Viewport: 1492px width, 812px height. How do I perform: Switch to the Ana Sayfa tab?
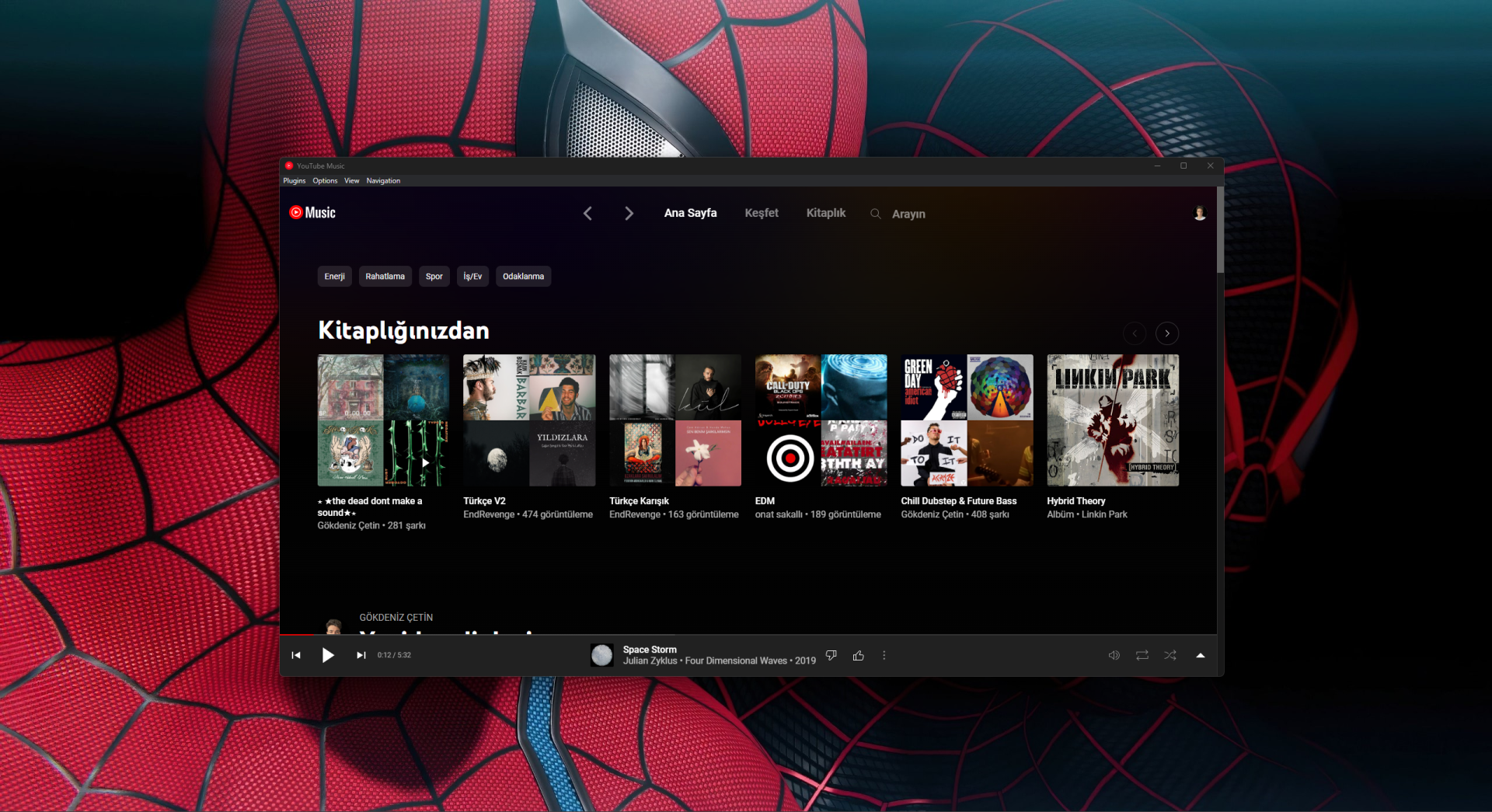coord(690,213)
